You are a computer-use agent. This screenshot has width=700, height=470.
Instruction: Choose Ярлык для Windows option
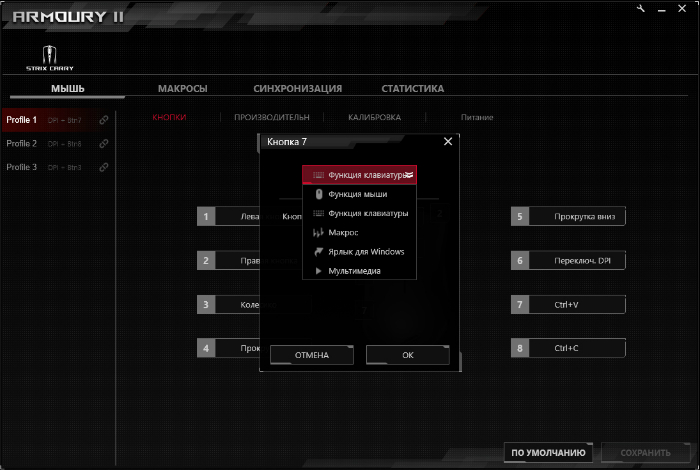click(x=359, y=252)
